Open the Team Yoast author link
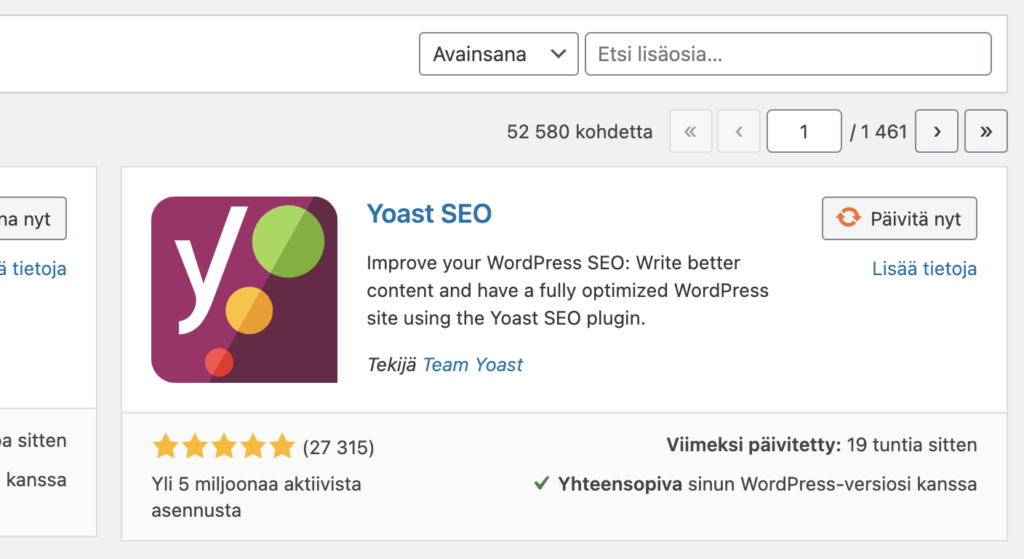Viewport: 1024px width, 559px height. click(x=473, y=364)
